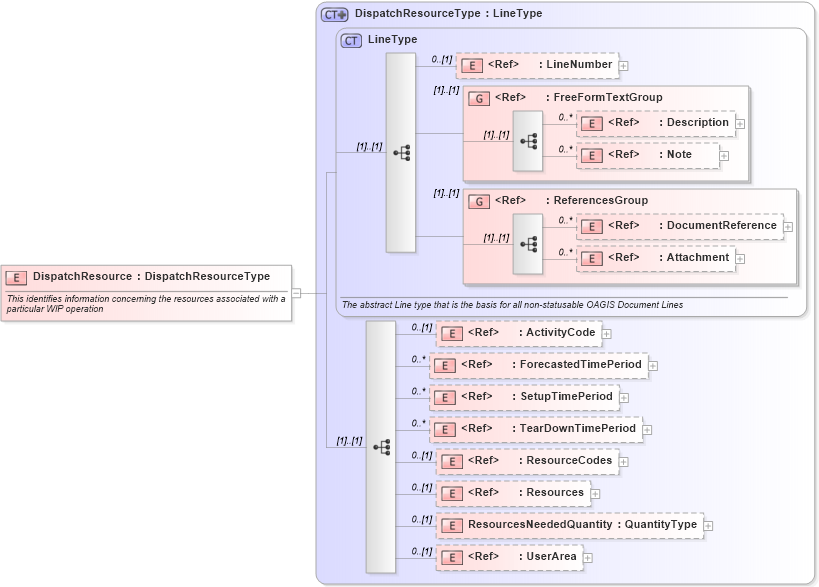Click the sequence compositor icon inside LineType

405,150
